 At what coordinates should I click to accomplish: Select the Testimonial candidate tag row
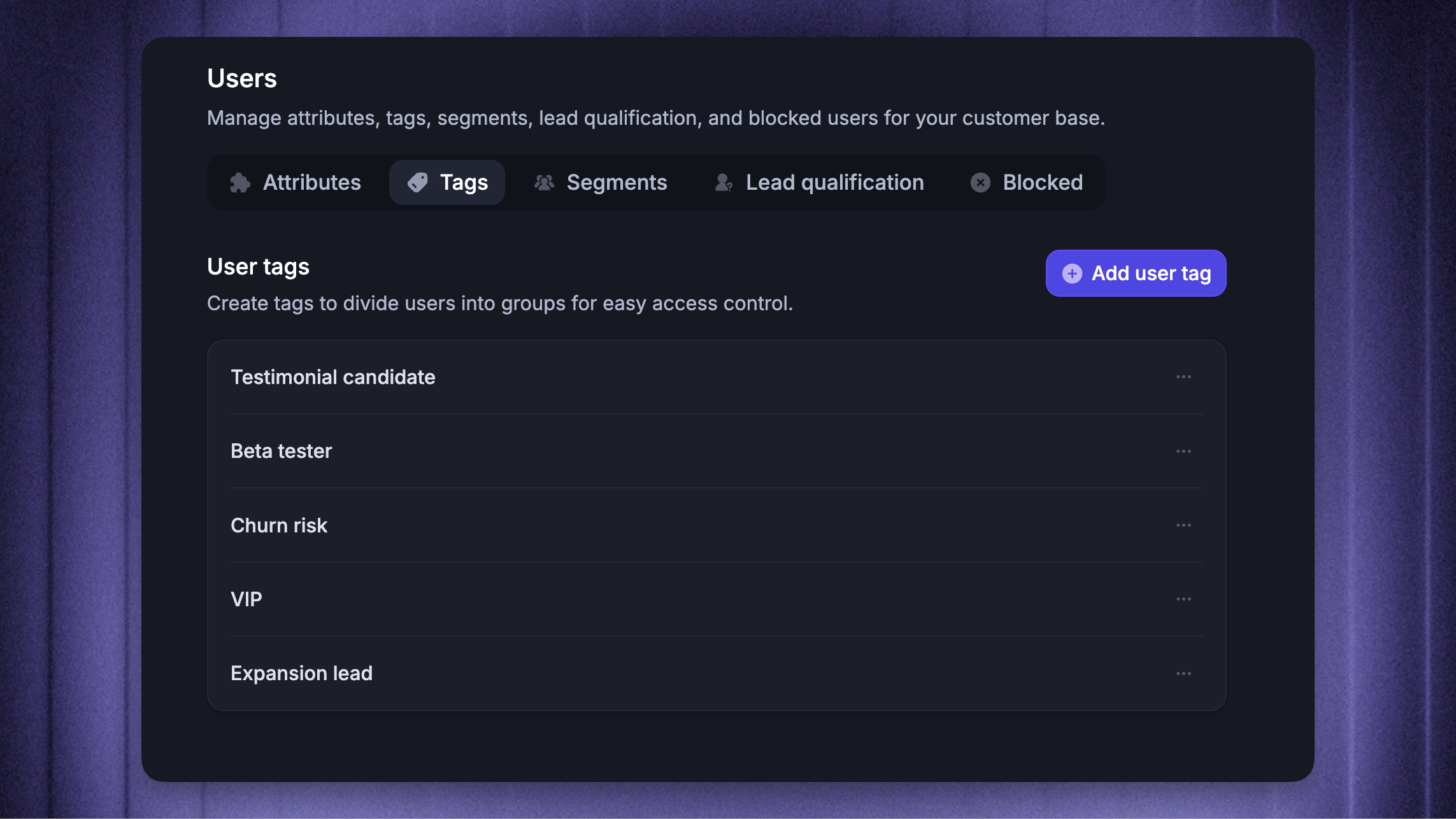coord(717,377)
